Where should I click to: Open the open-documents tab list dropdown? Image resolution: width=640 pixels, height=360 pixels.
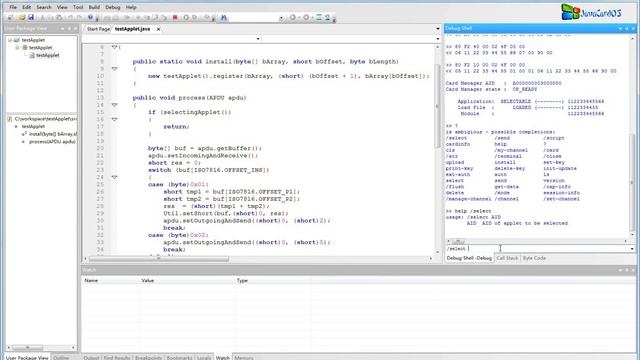tap(438, 29)
